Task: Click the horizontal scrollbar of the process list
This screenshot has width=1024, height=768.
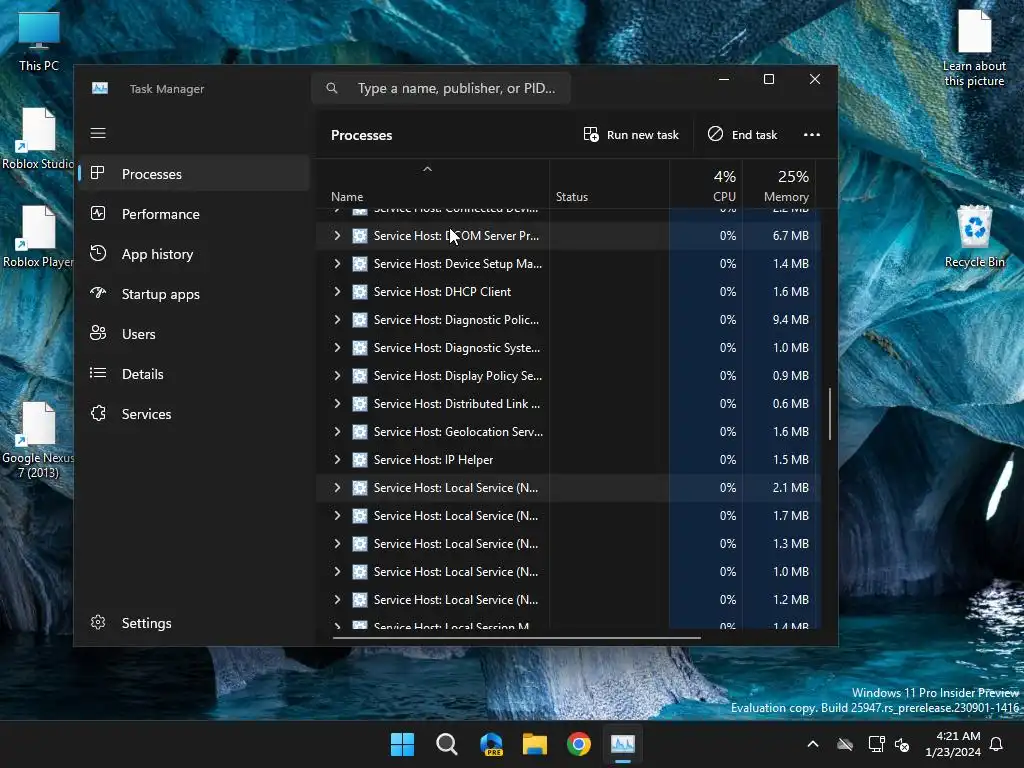Action: (517, 637)
